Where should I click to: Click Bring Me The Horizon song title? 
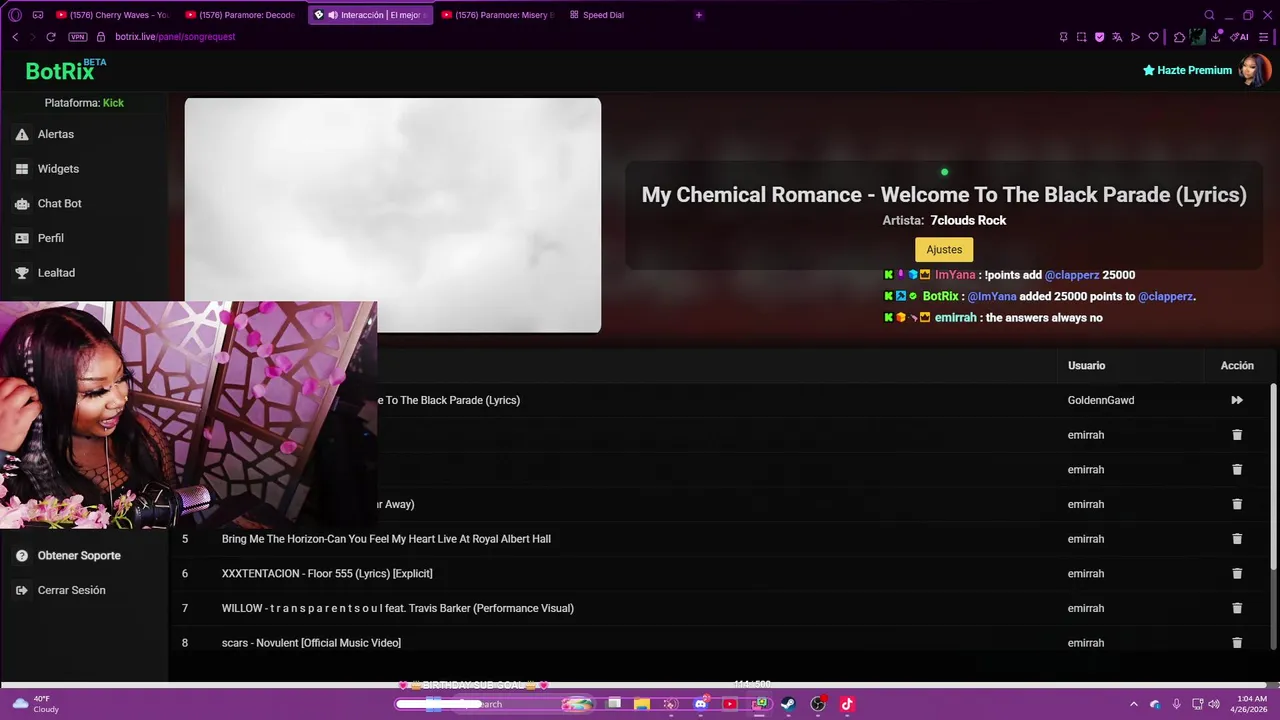[x=386, y=539]
